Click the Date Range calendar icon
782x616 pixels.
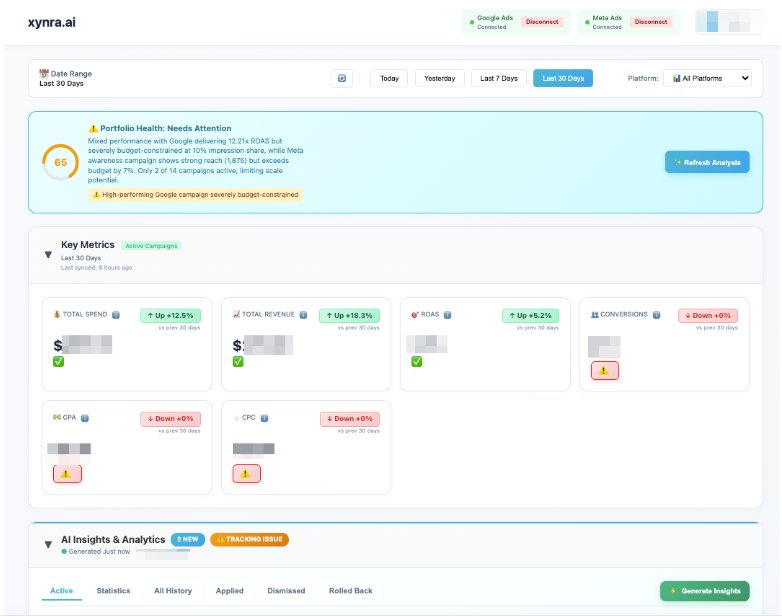click(x=44, y=73)
